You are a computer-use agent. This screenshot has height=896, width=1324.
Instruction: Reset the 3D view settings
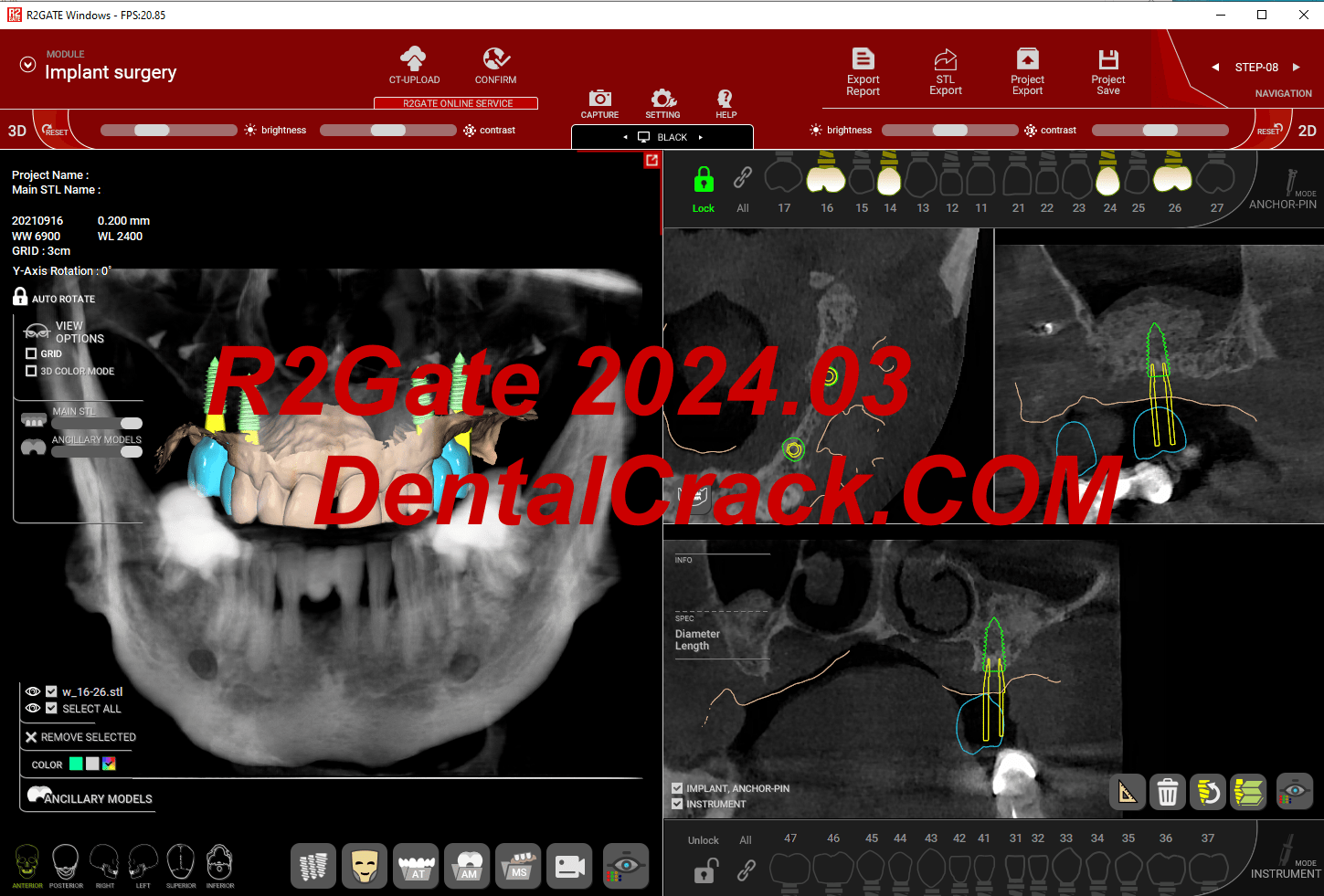(53, 131)
